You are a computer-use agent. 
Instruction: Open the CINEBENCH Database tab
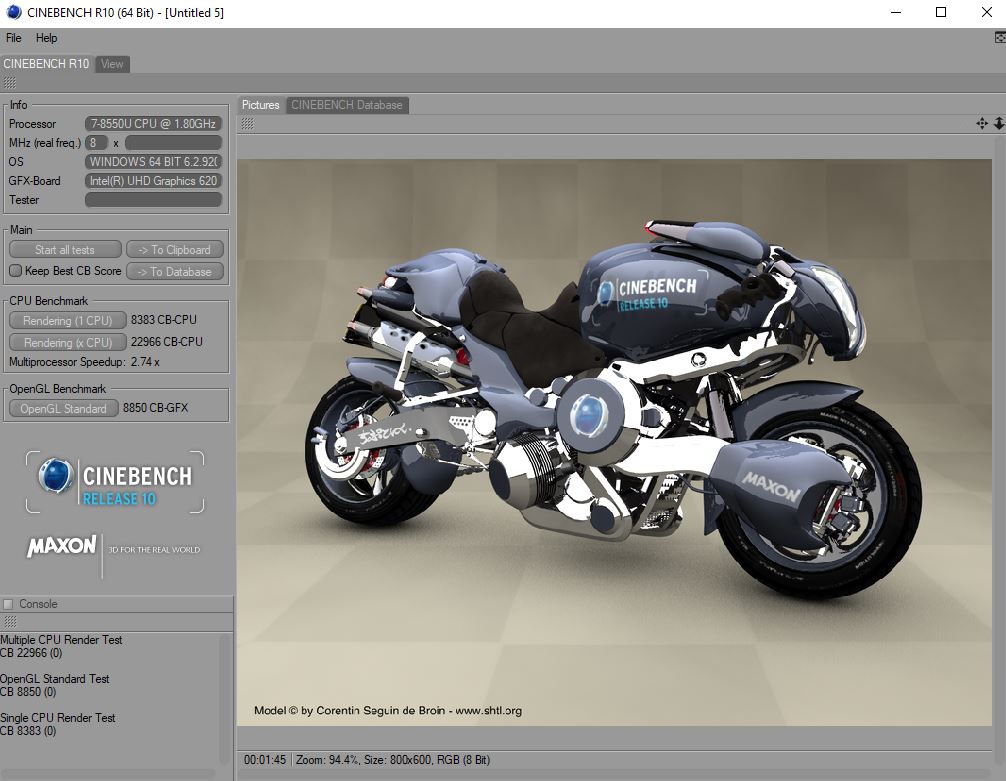coord(346,105)
